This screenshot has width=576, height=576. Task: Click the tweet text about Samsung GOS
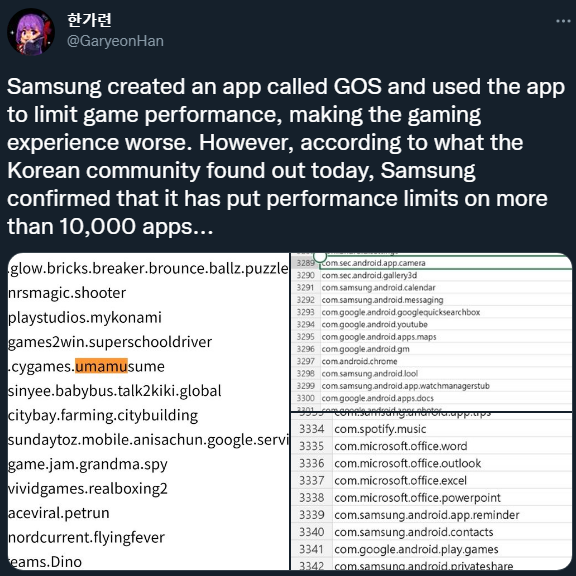[285, 156]
